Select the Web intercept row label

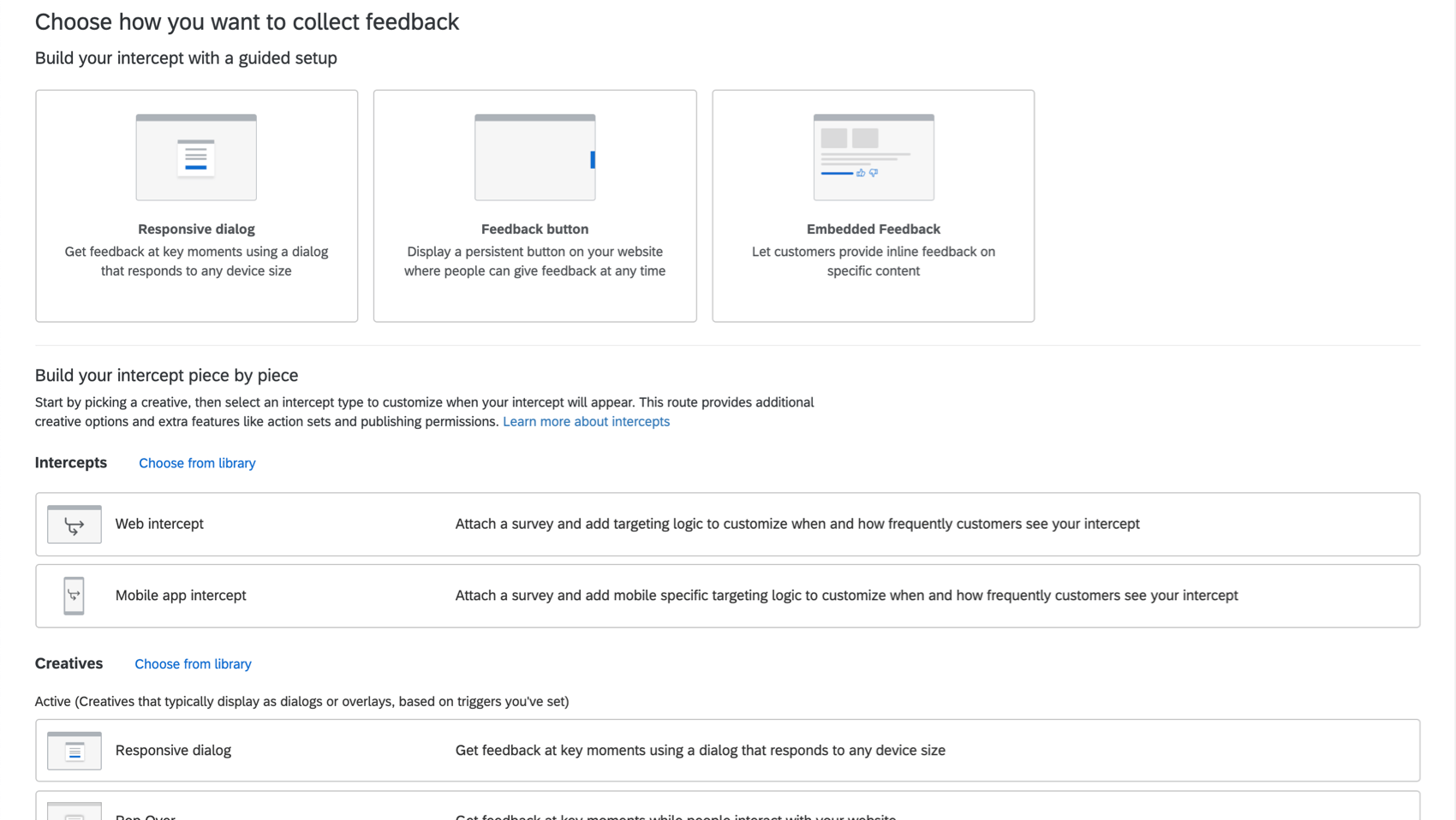pos(159,524)
